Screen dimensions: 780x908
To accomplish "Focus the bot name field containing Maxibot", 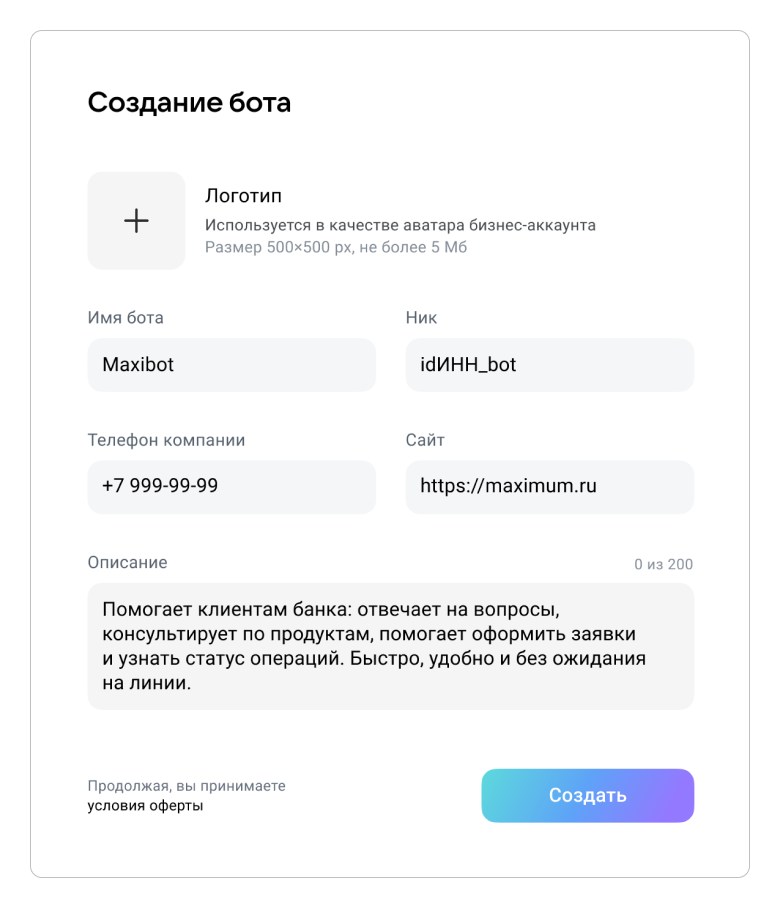I will (x=231, y=365).
